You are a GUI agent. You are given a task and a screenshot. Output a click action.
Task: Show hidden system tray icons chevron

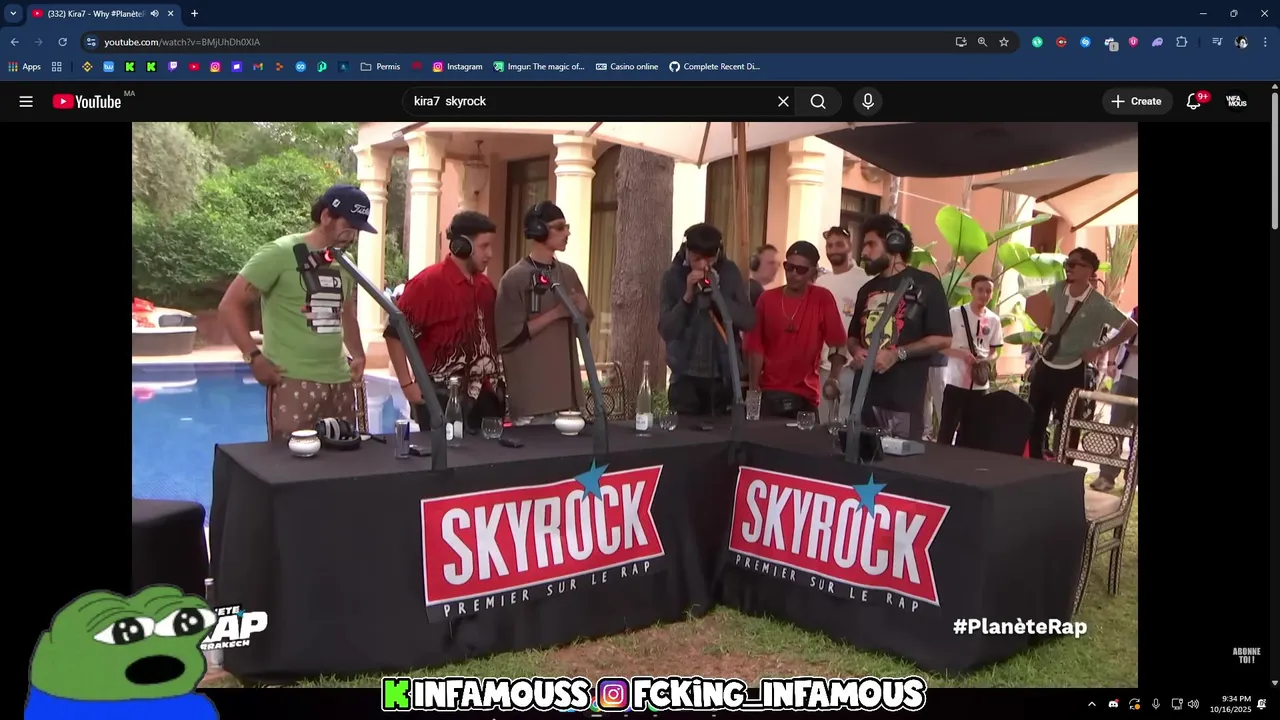(1091, 704)
